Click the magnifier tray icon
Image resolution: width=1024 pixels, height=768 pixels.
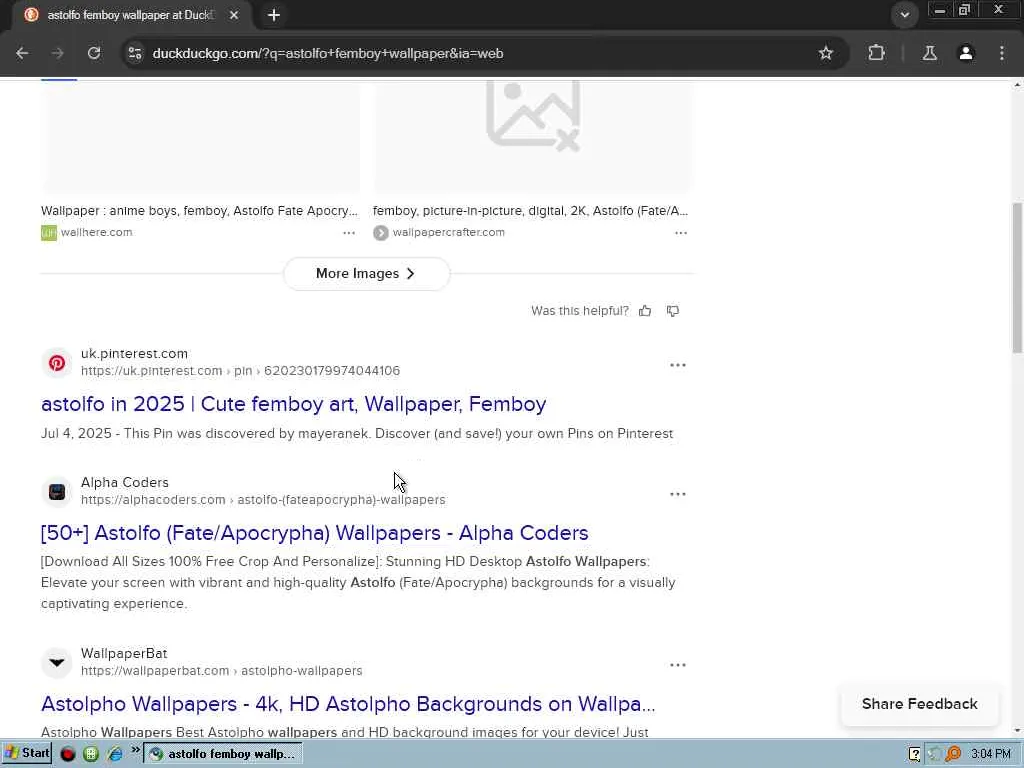pyautogui.click(x=953, y=754)
